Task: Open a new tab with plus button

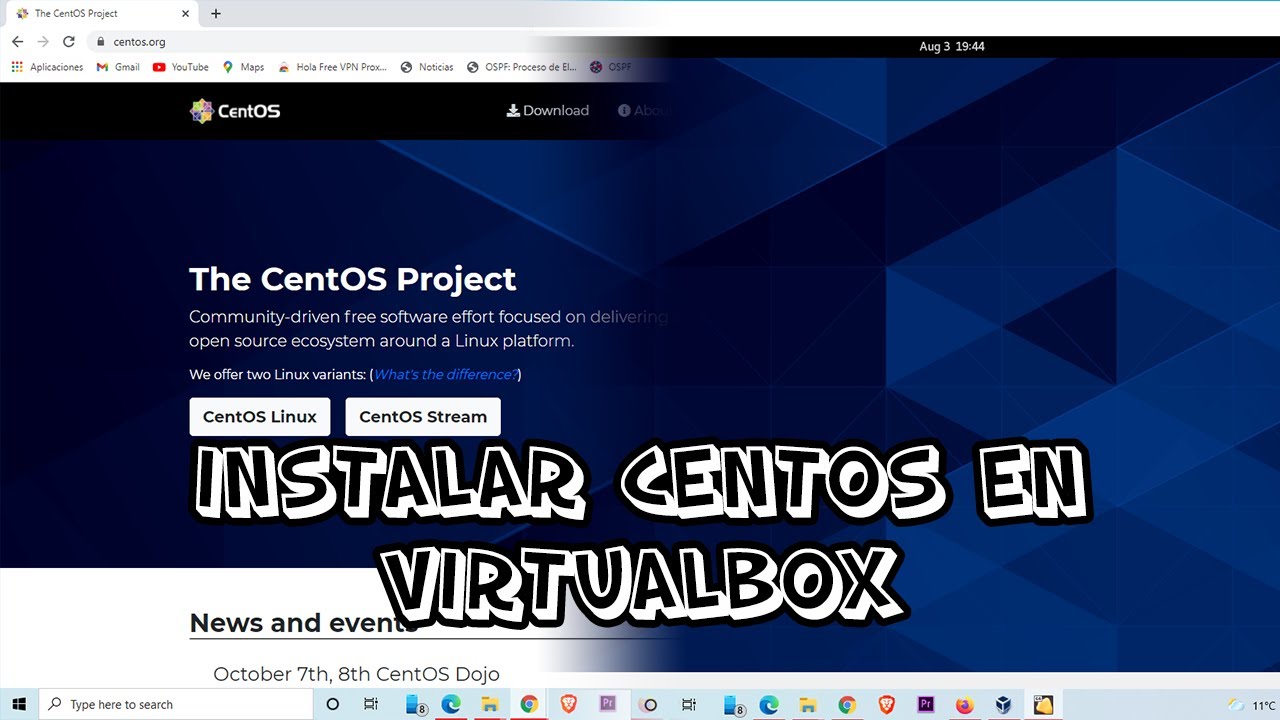Action: click(215, 14)
